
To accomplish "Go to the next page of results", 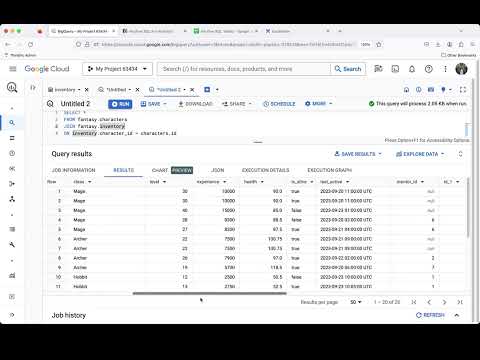I will (444, 302).
